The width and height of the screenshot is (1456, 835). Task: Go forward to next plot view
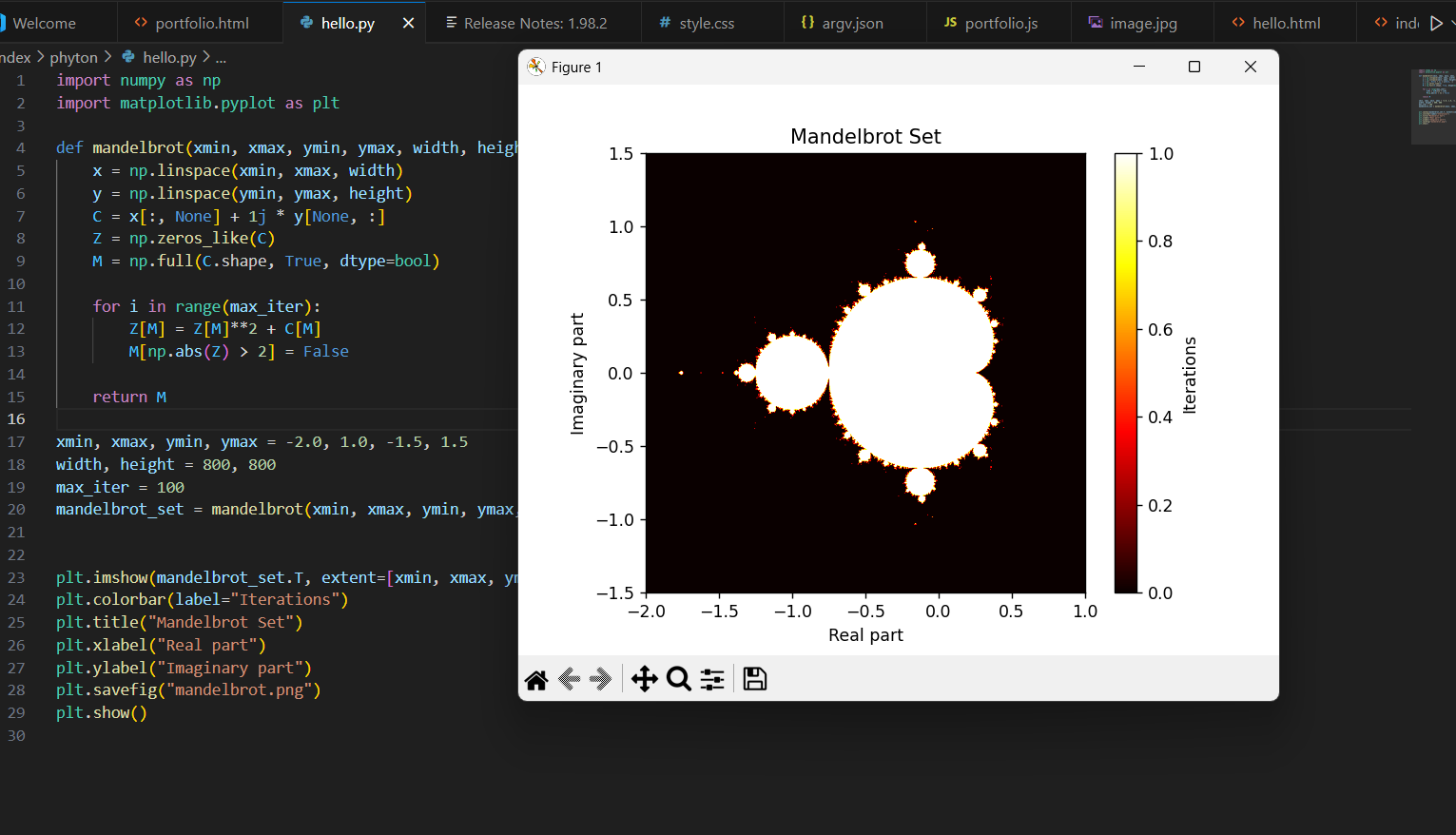click(601, 679)
